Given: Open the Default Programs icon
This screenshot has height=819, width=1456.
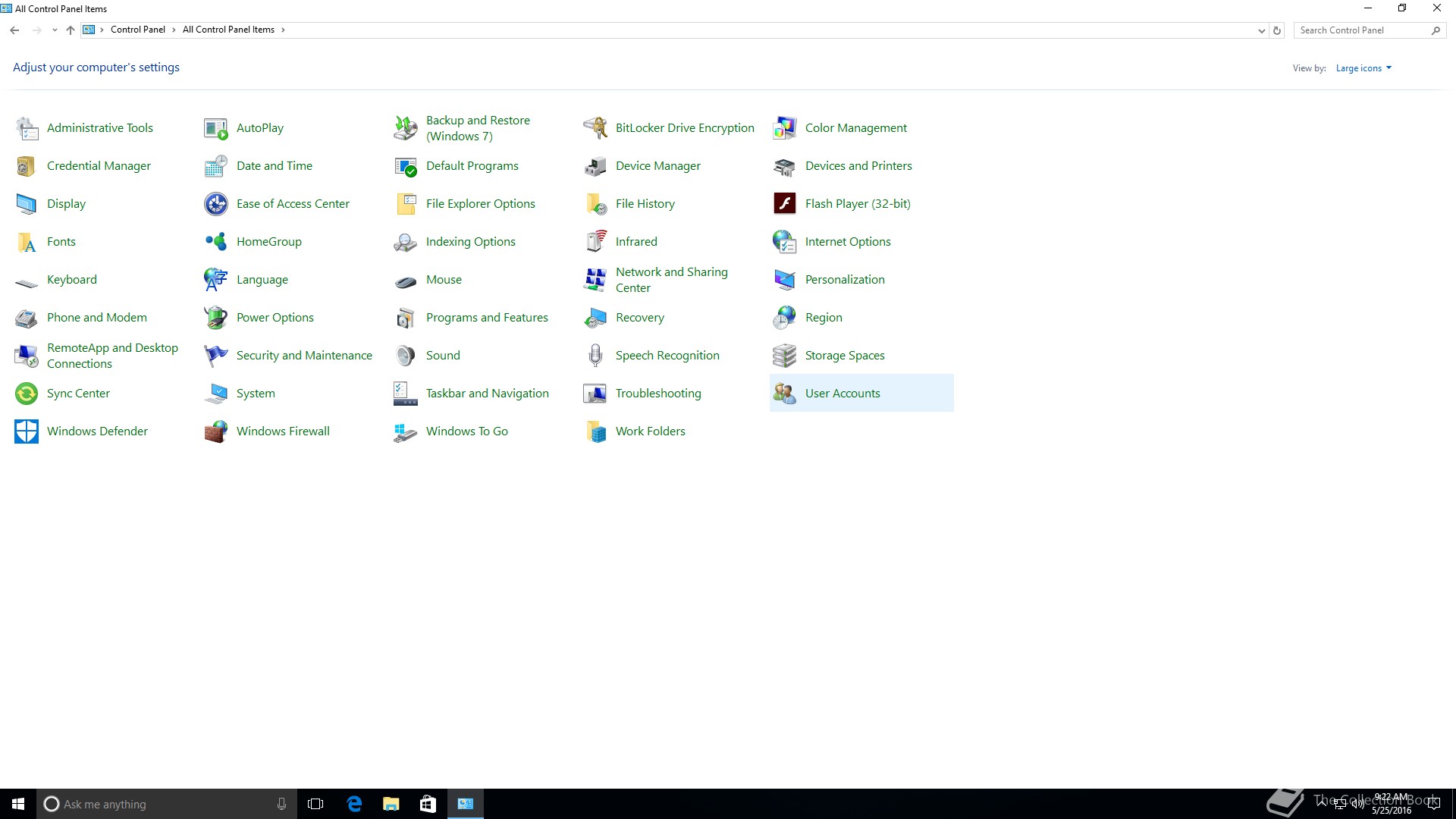Looking at the screenshot, I should (406, 166).
